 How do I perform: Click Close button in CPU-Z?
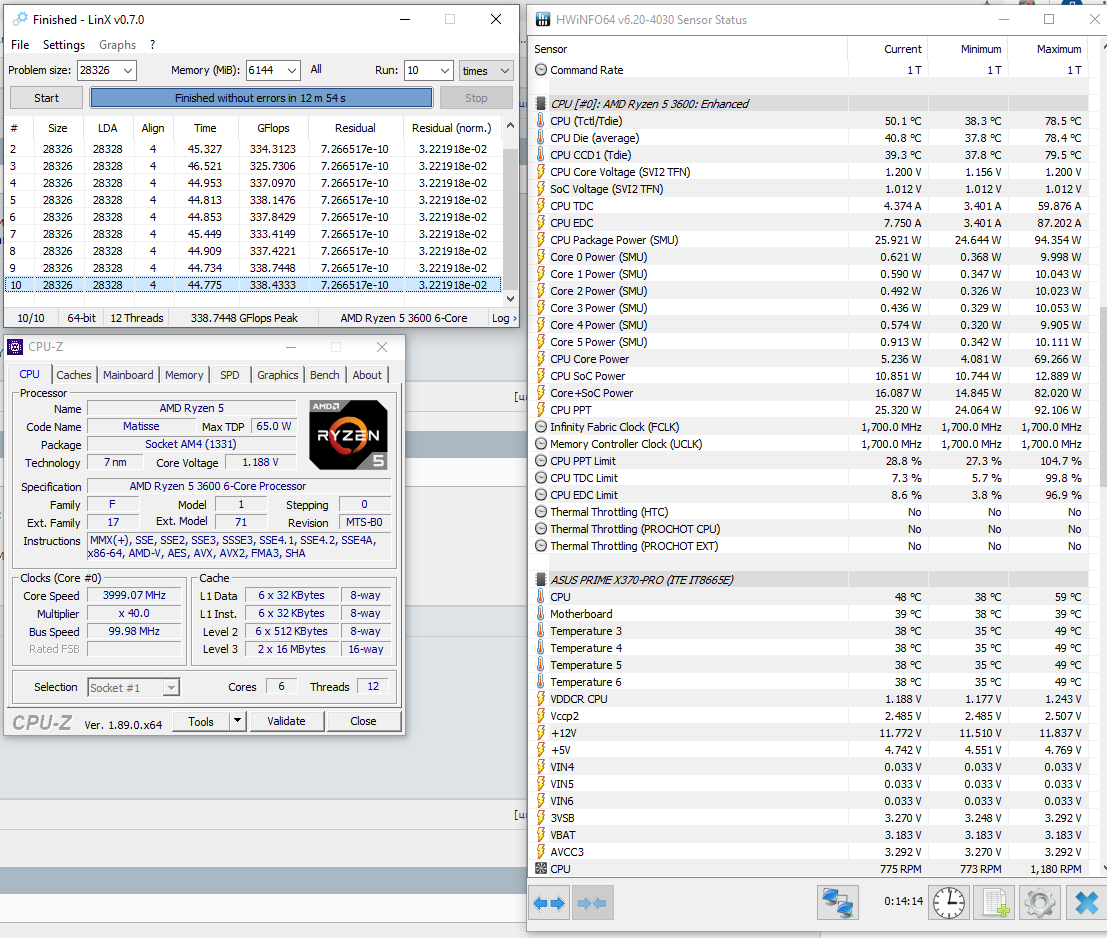click(x=363, y=721)
